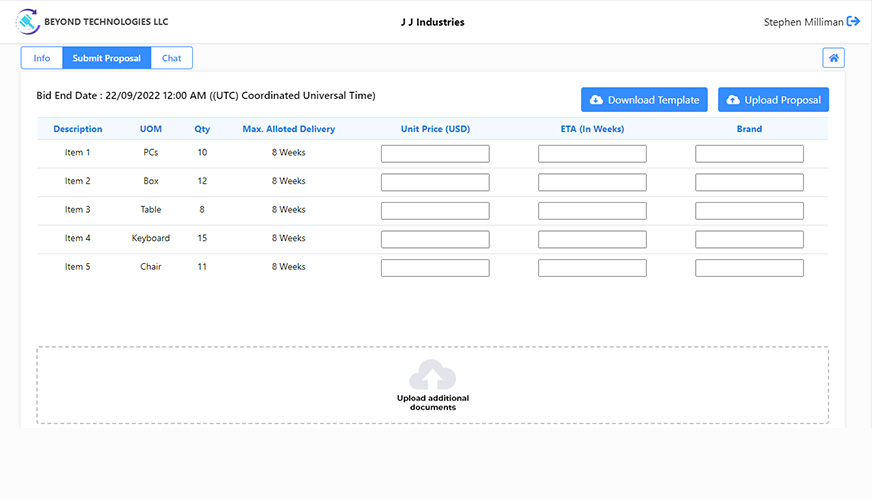Image resolution: width=872 pixels, height=500 pixels.
Task: Click the Unit Price (USD) header
Action: [x=435, y=129]
